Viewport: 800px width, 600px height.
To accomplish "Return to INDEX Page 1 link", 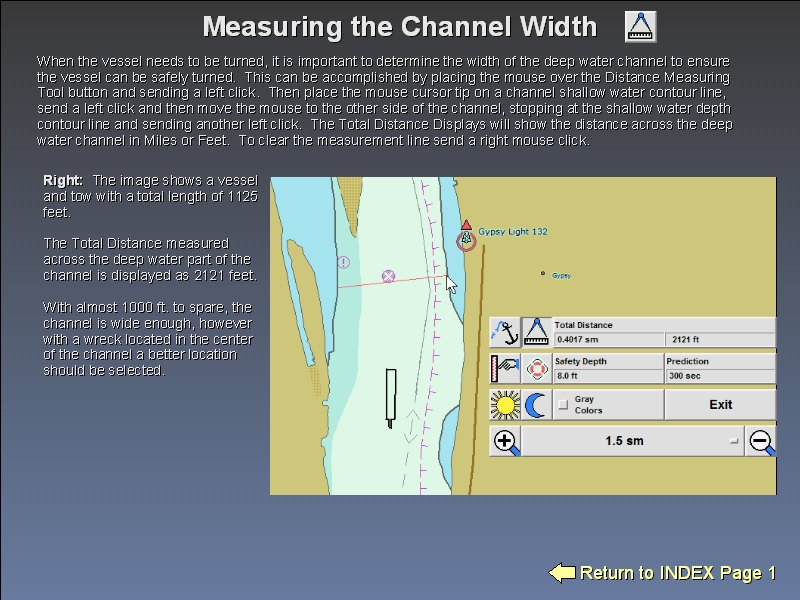I will pyautogui.click(x=678, y=573).
